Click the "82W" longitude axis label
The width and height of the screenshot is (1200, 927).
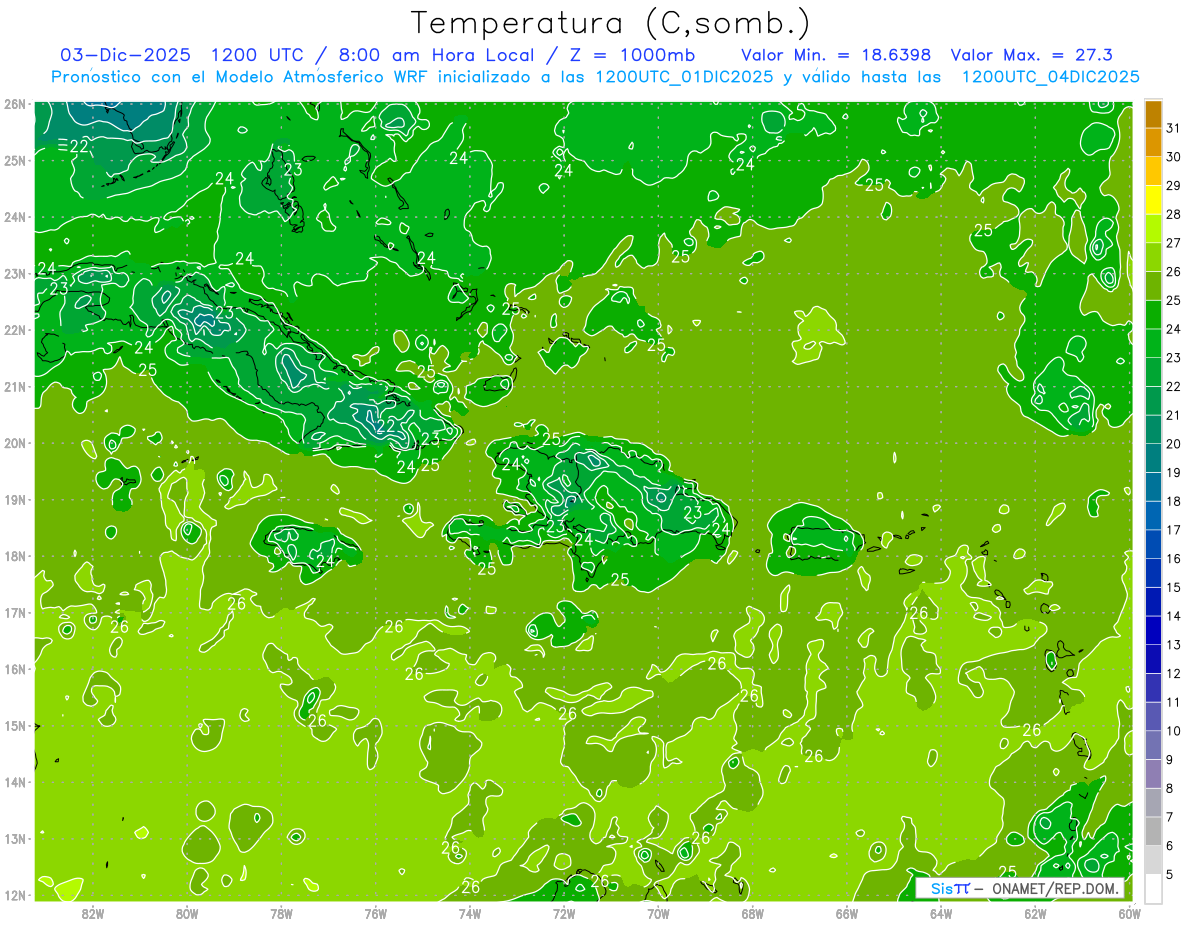pos(93,913)
